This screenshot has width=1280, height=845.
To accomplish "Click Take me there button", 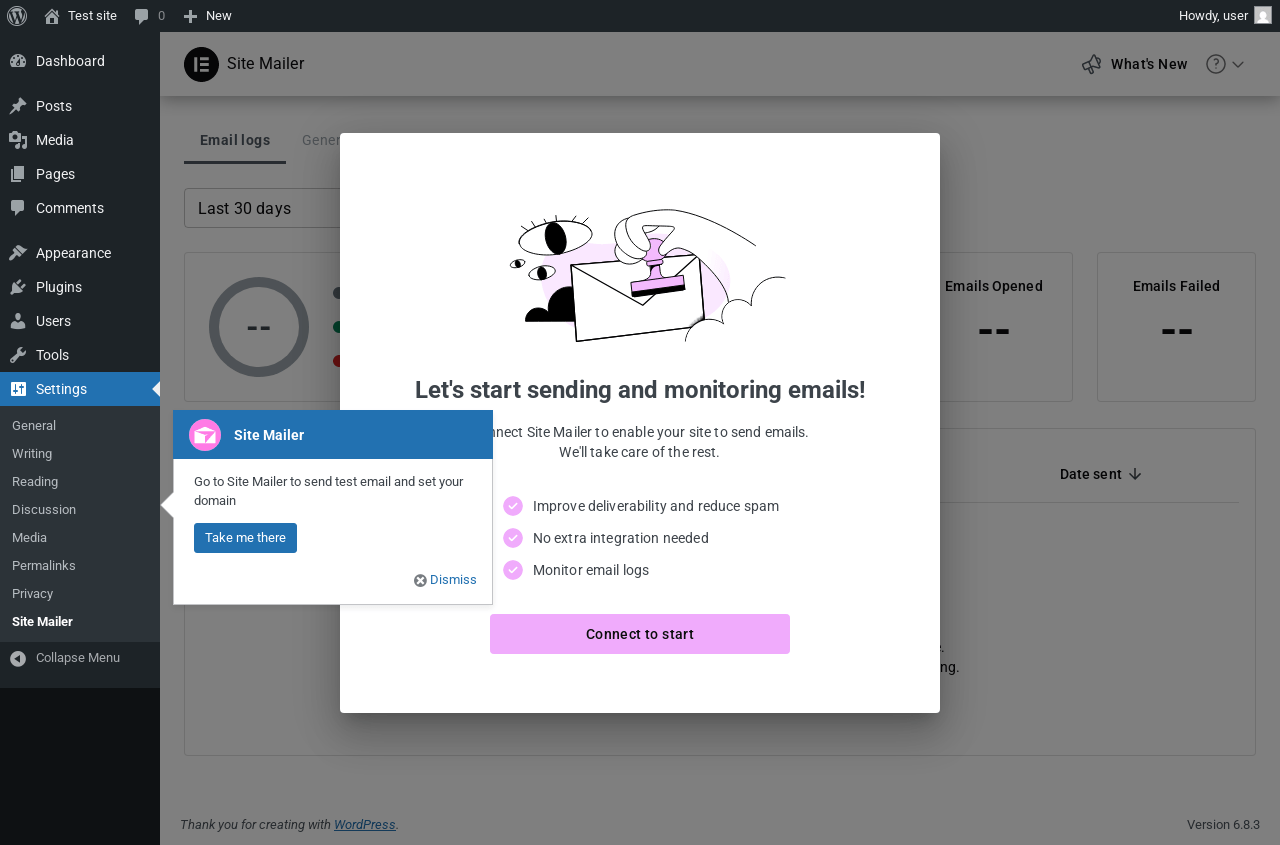I will [245, 538].
